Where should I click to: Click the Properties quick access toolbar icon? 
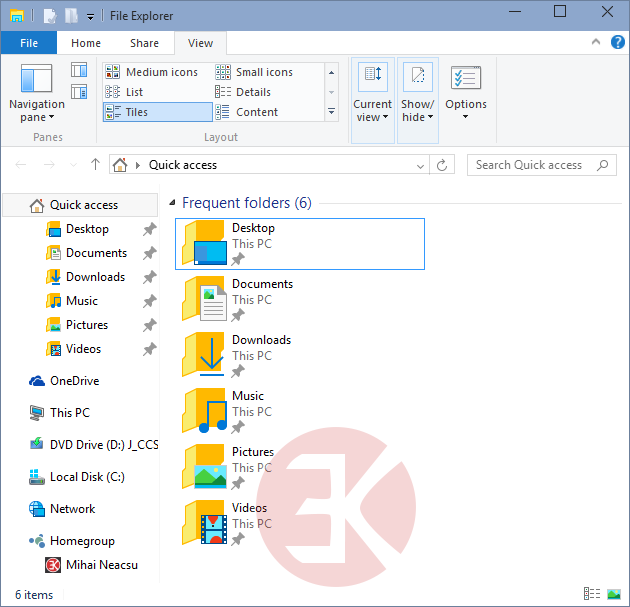point(50,16)
